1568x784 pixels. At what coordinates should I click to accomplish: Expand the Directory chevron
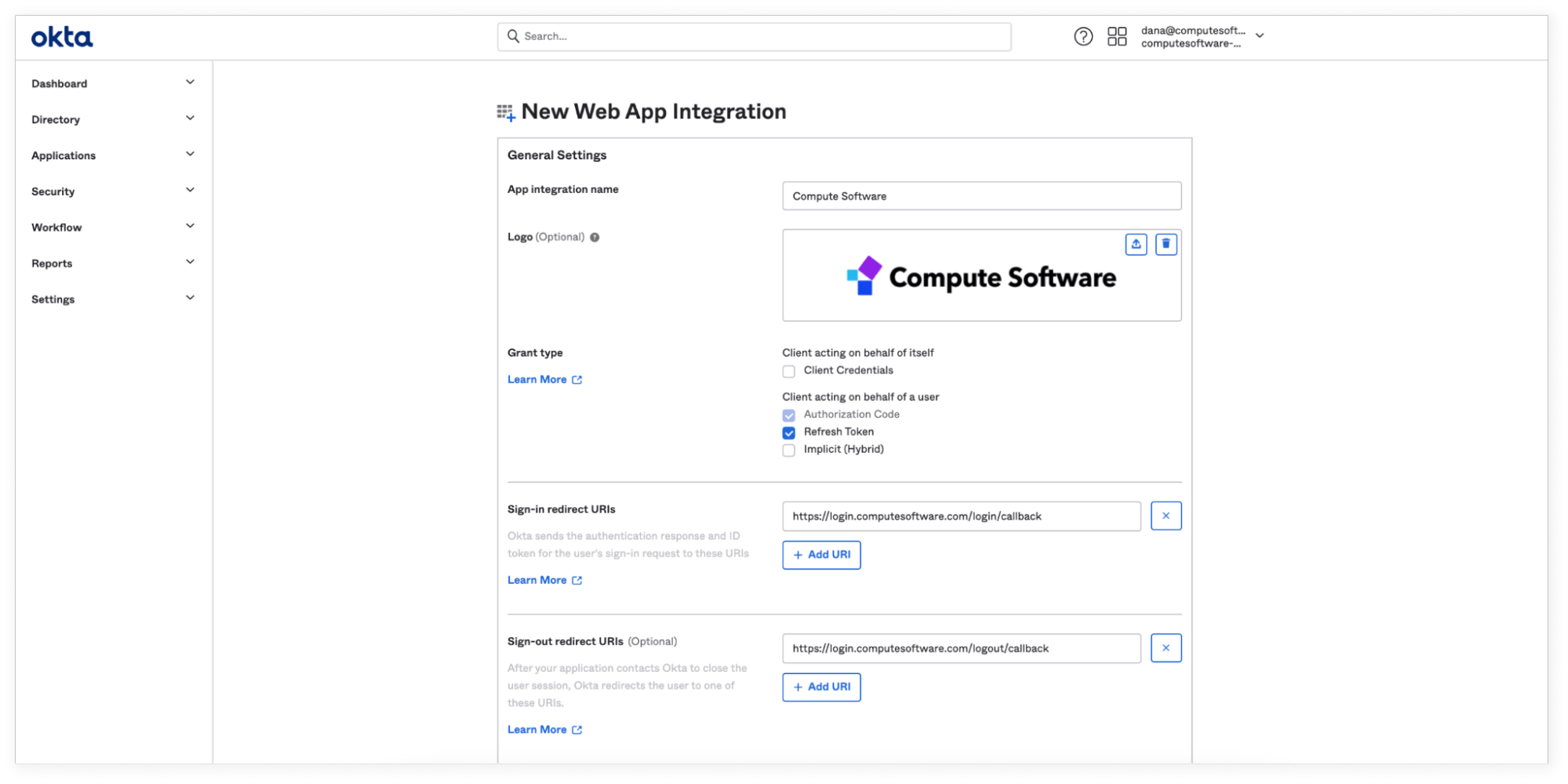click(x=190, y=119)
